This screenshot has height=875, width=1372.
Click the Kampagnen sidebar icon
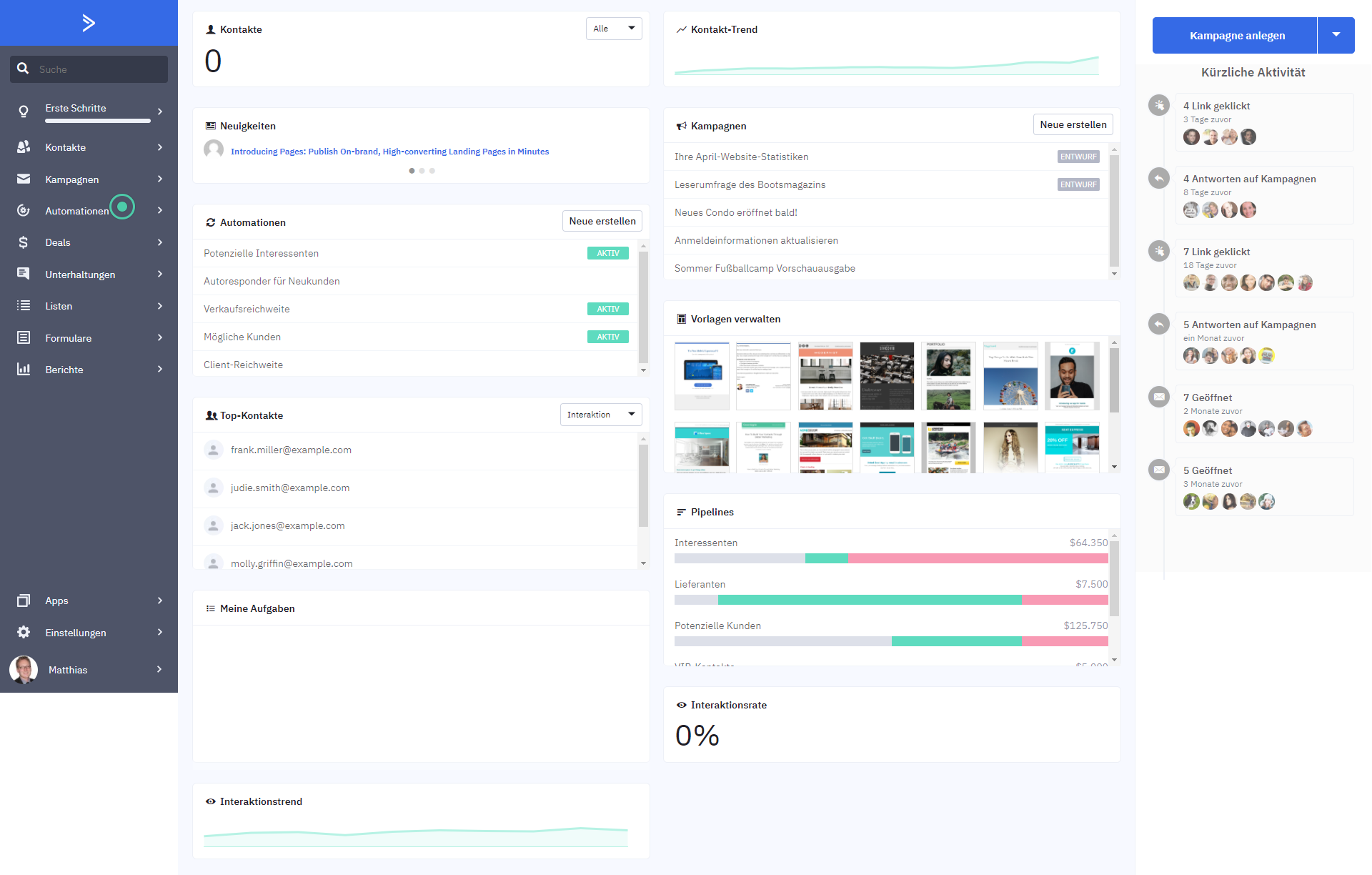coord(24,178)
